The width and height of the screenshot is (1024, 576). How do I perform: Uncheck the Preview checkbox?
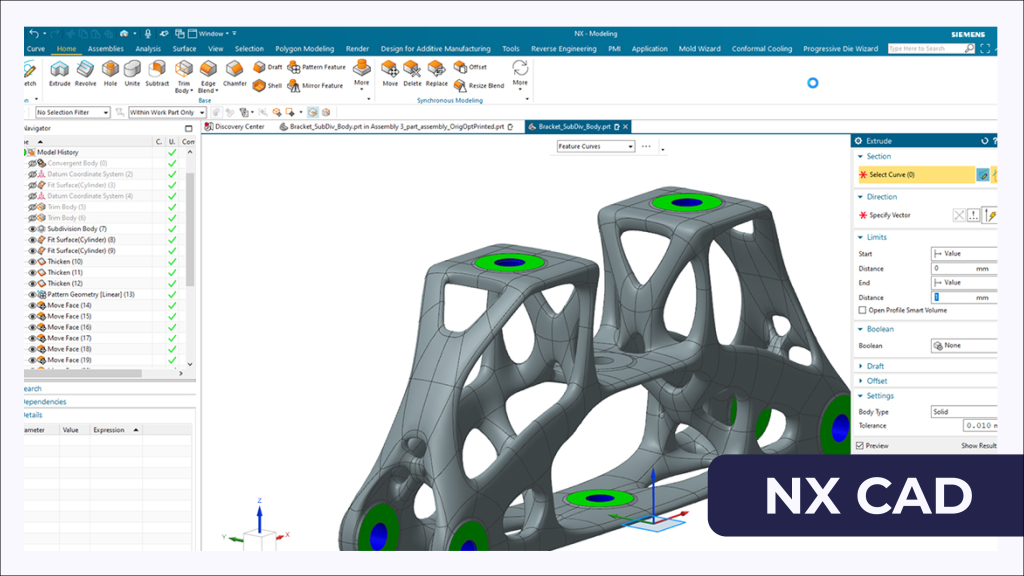click(861, 446)
